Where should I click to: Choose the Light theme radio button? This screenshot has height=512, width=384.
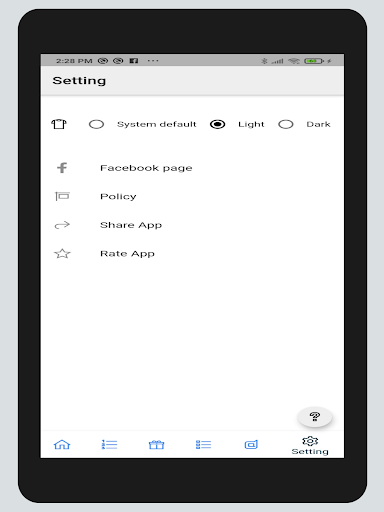click(218, 124)
